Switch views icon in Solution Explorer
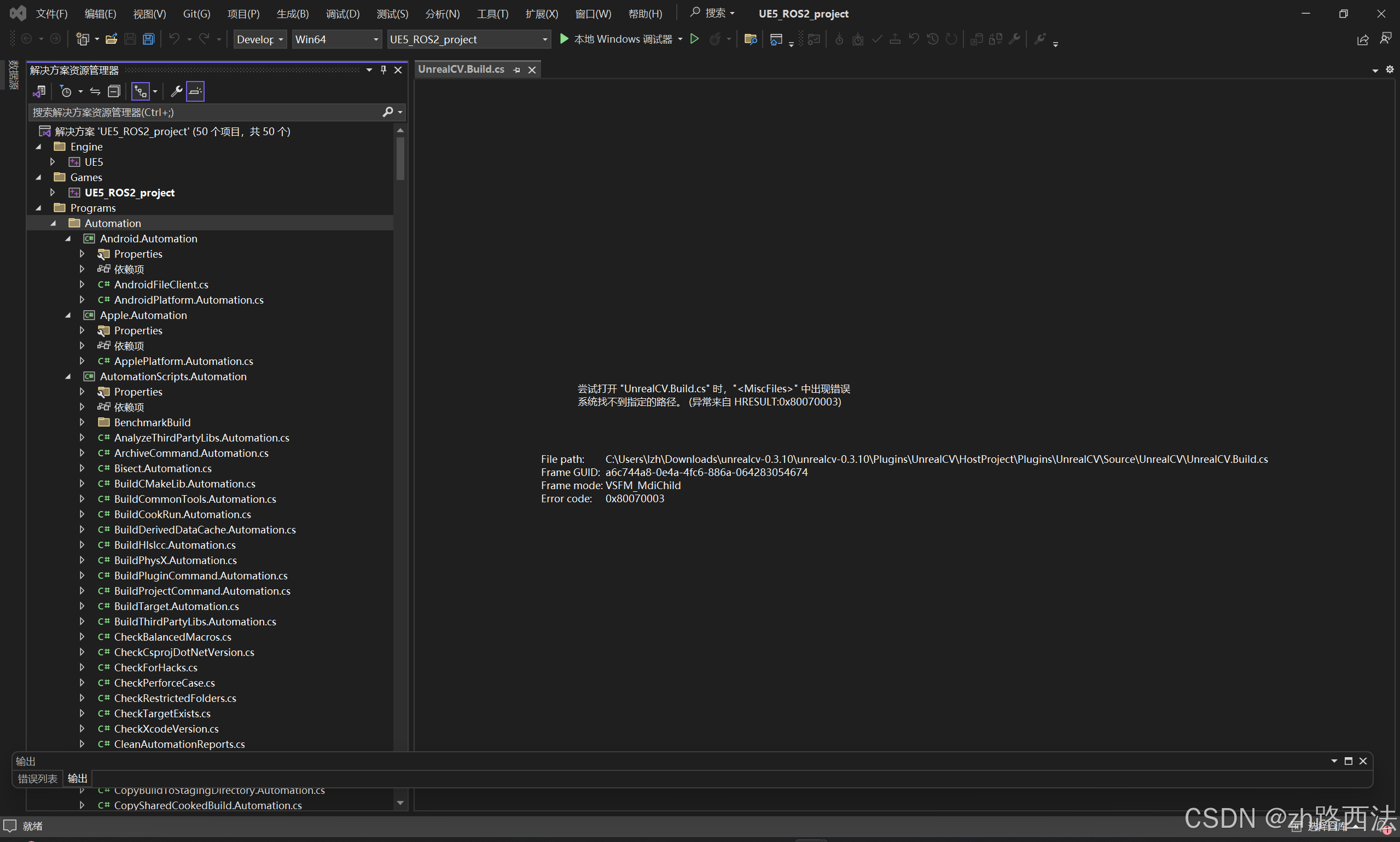The image size is (1400, 842). coord(39,91)
